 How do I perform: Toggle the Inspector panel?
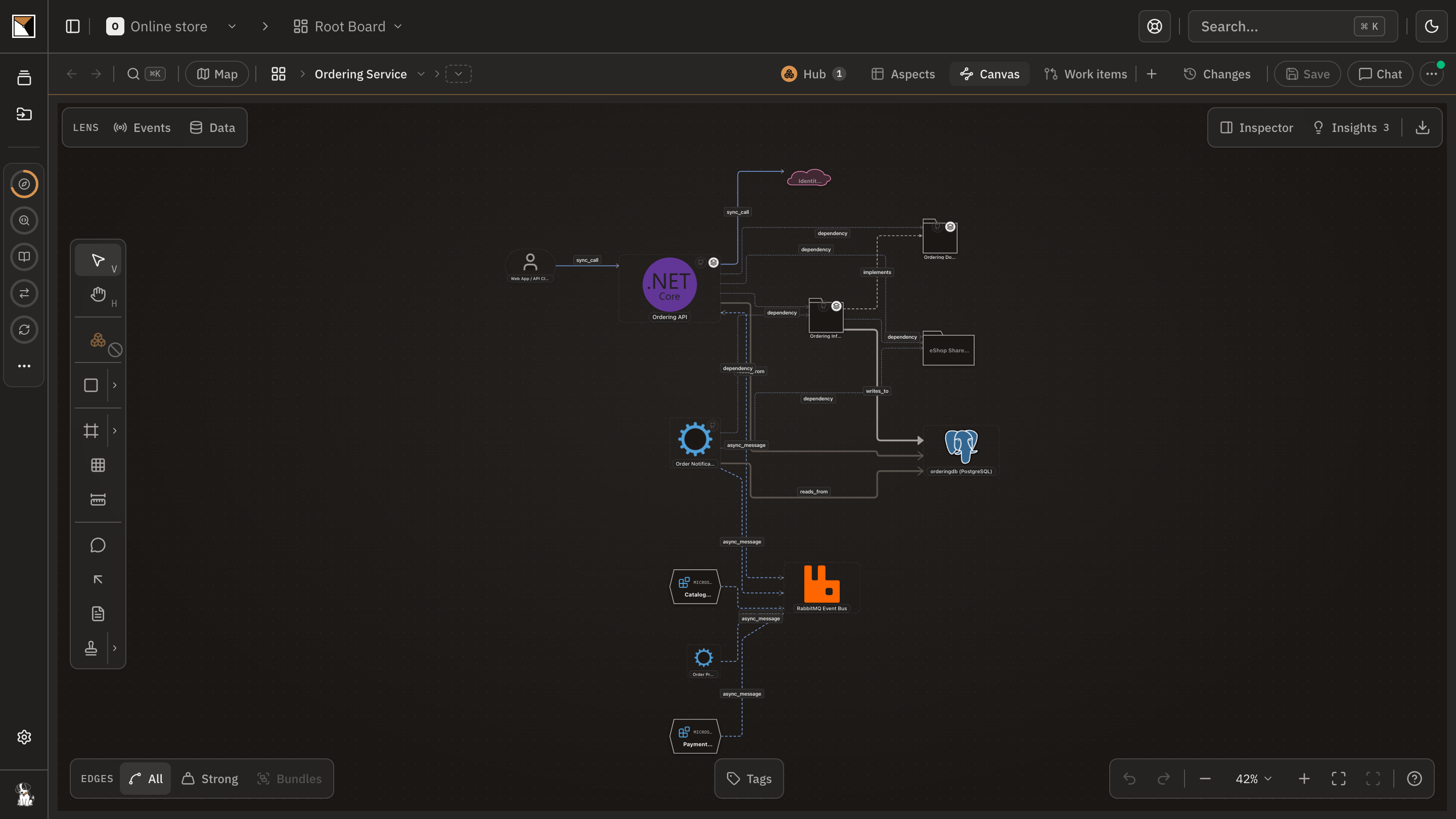click(x=1256, y=128)
